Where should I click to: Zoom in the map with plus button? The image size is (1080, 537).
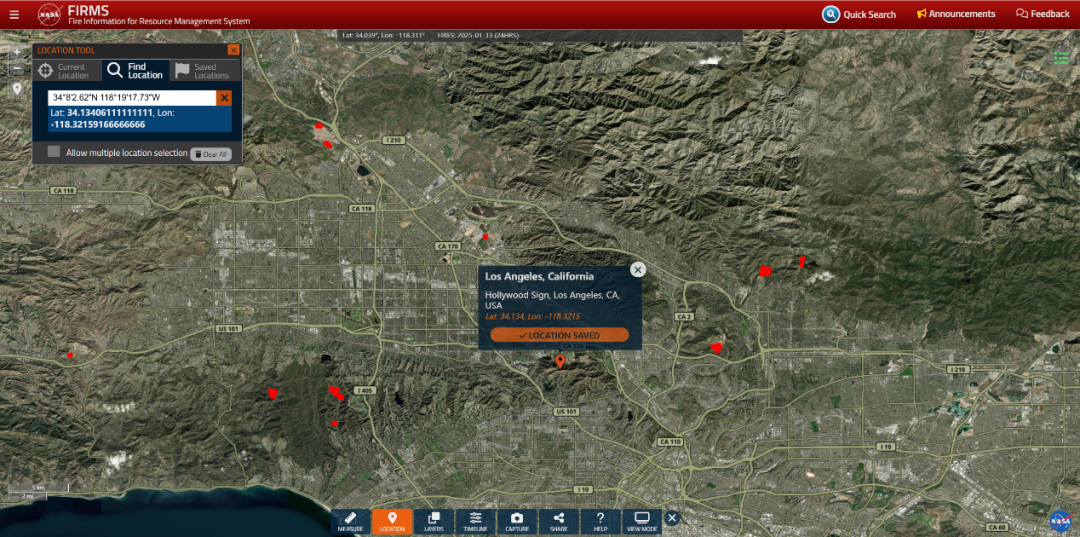tap(17, 52)
